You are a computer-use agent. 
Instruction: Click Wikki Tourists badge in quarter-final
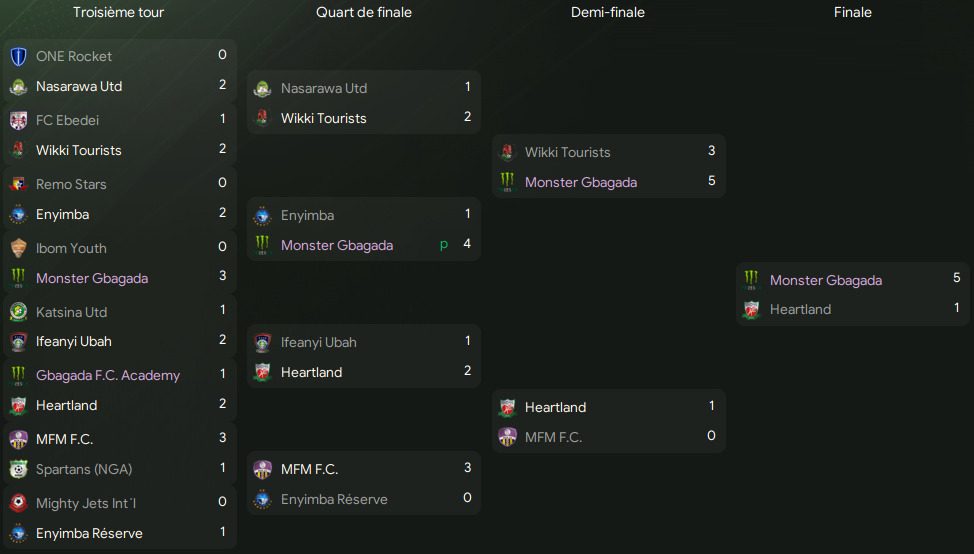point(263,118)
